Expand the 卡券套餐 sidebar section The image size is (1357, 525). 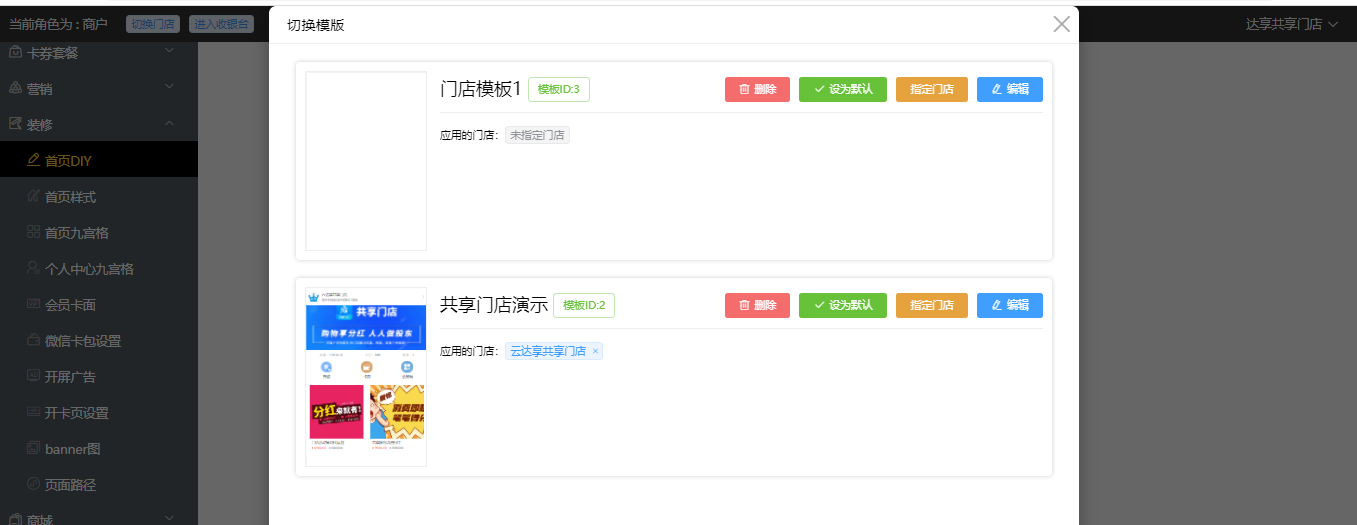169,51
